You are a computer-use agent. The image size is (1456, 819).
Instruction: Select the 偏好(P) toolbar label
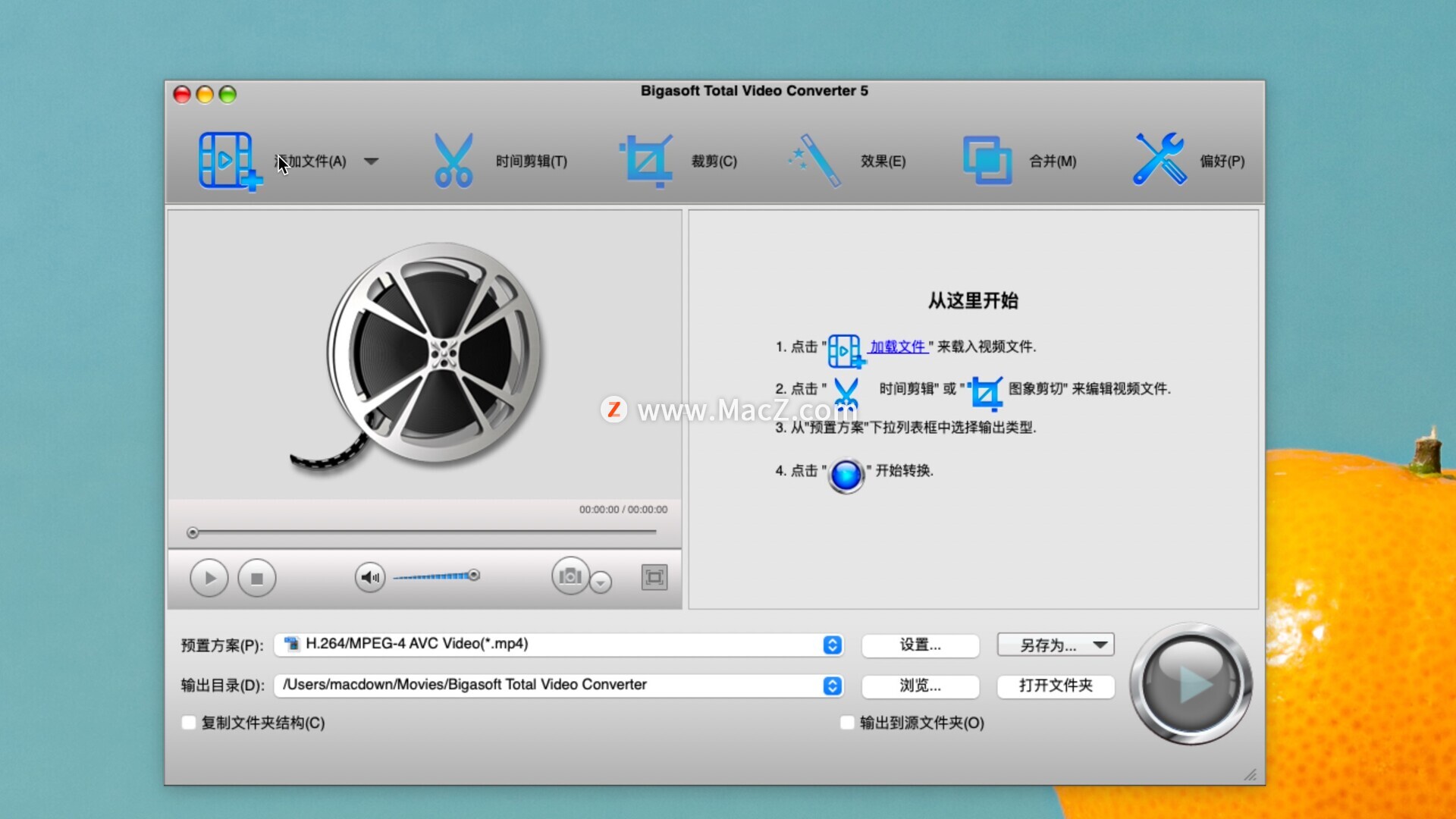(1222, 161)
